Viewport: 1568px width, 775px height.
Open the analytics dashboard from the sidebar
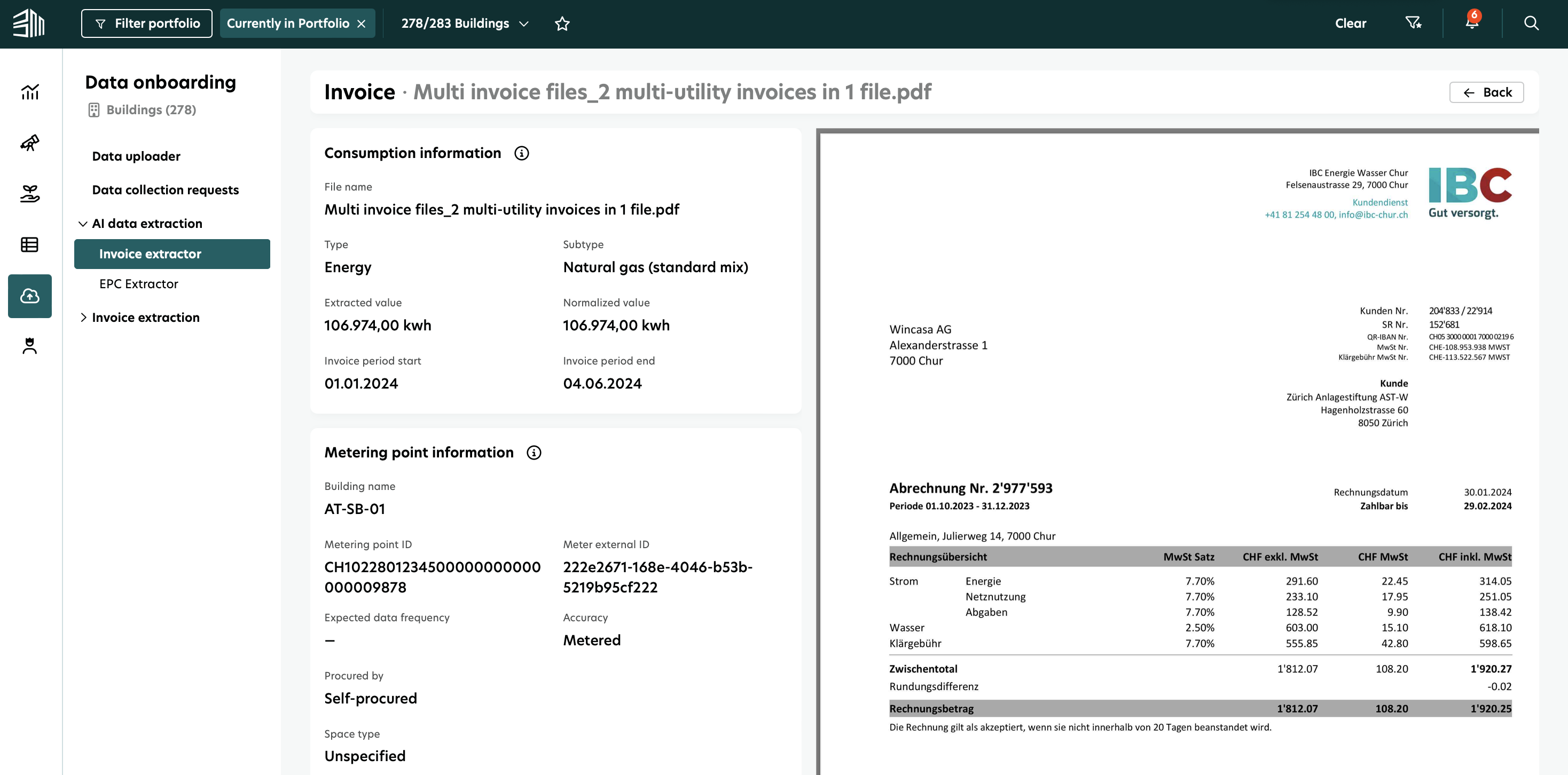click(x=29, y=92)
